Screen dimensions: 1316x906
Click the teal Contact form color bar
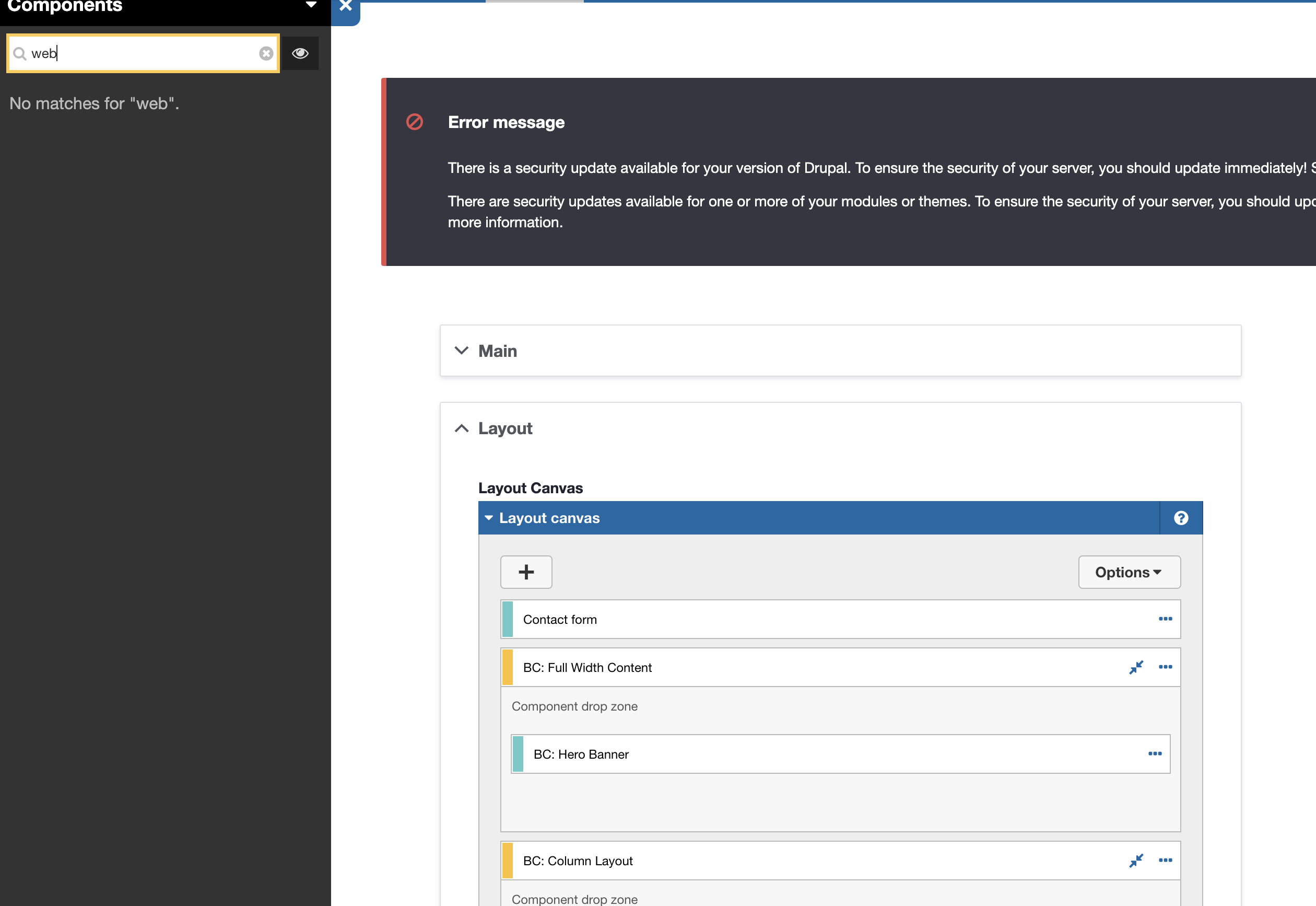tap(507, 619)
